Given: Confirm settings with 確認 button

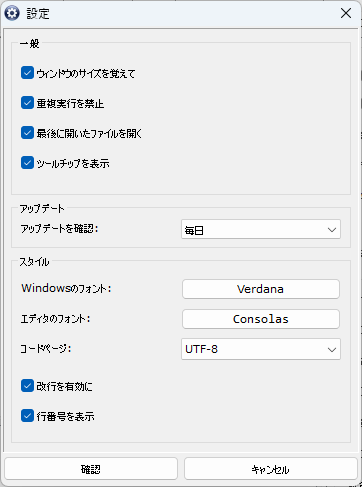Looking at the screenshot, I should coord(91,469).
